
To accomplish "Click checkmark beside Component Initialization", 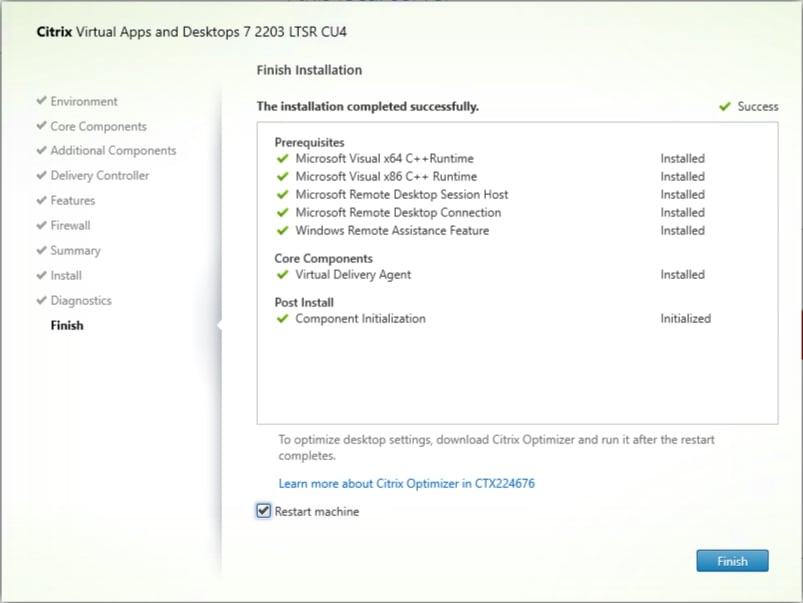I will (x=283, y=319).
